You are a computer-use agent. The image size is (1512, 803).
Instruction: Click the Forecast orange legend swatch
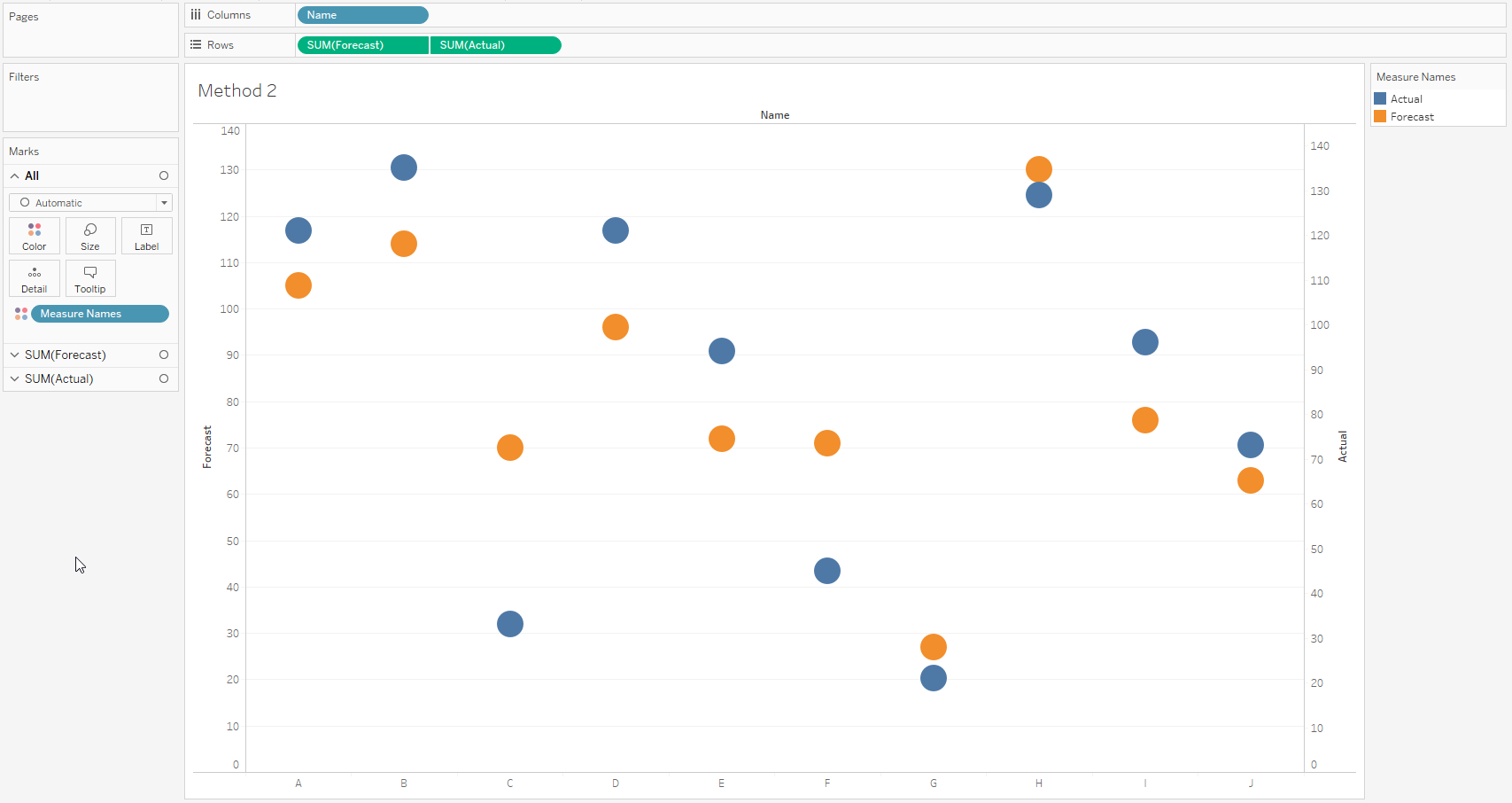[1380, 117]
